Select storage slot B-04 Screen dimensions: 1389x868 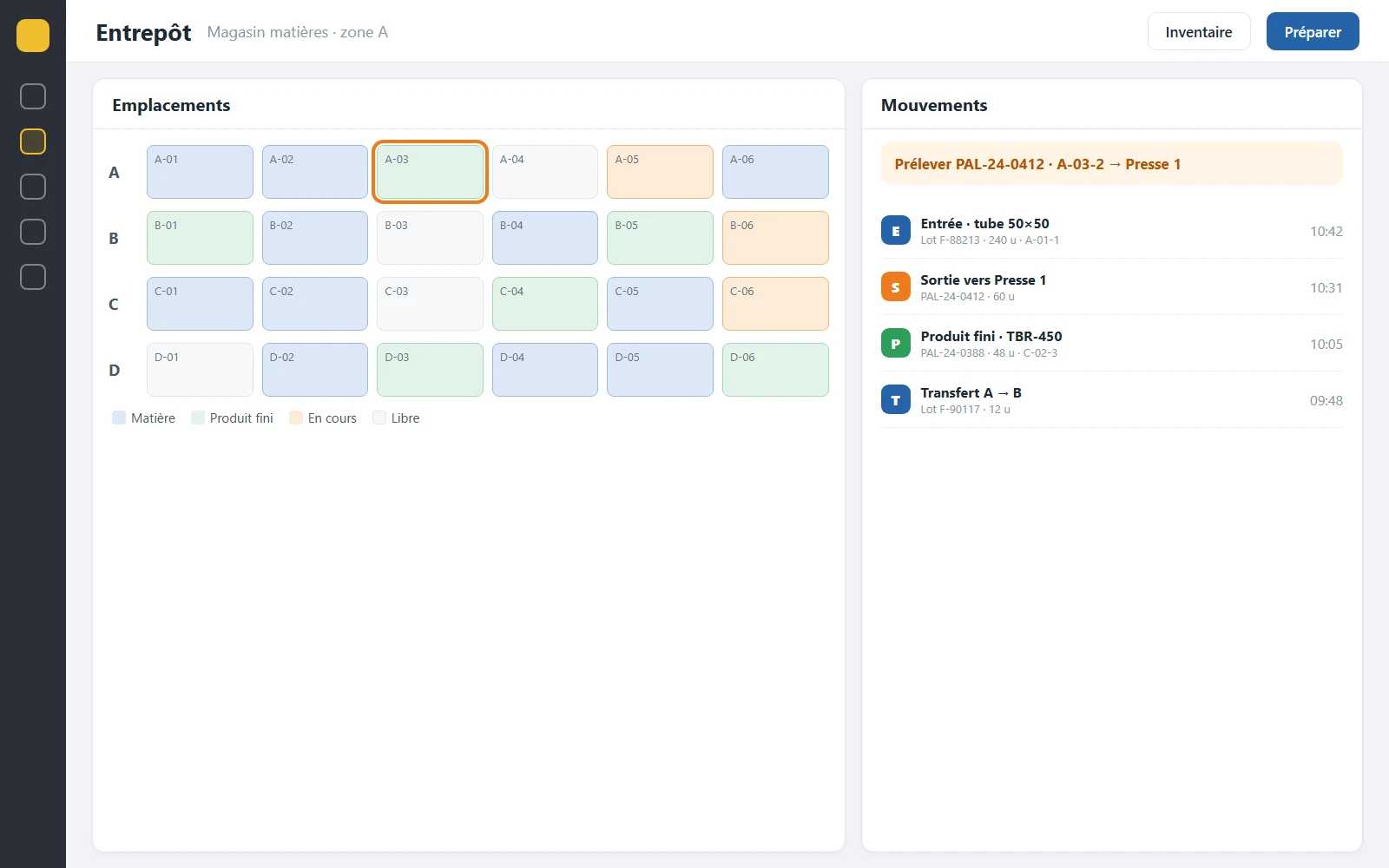coord(545,238)
